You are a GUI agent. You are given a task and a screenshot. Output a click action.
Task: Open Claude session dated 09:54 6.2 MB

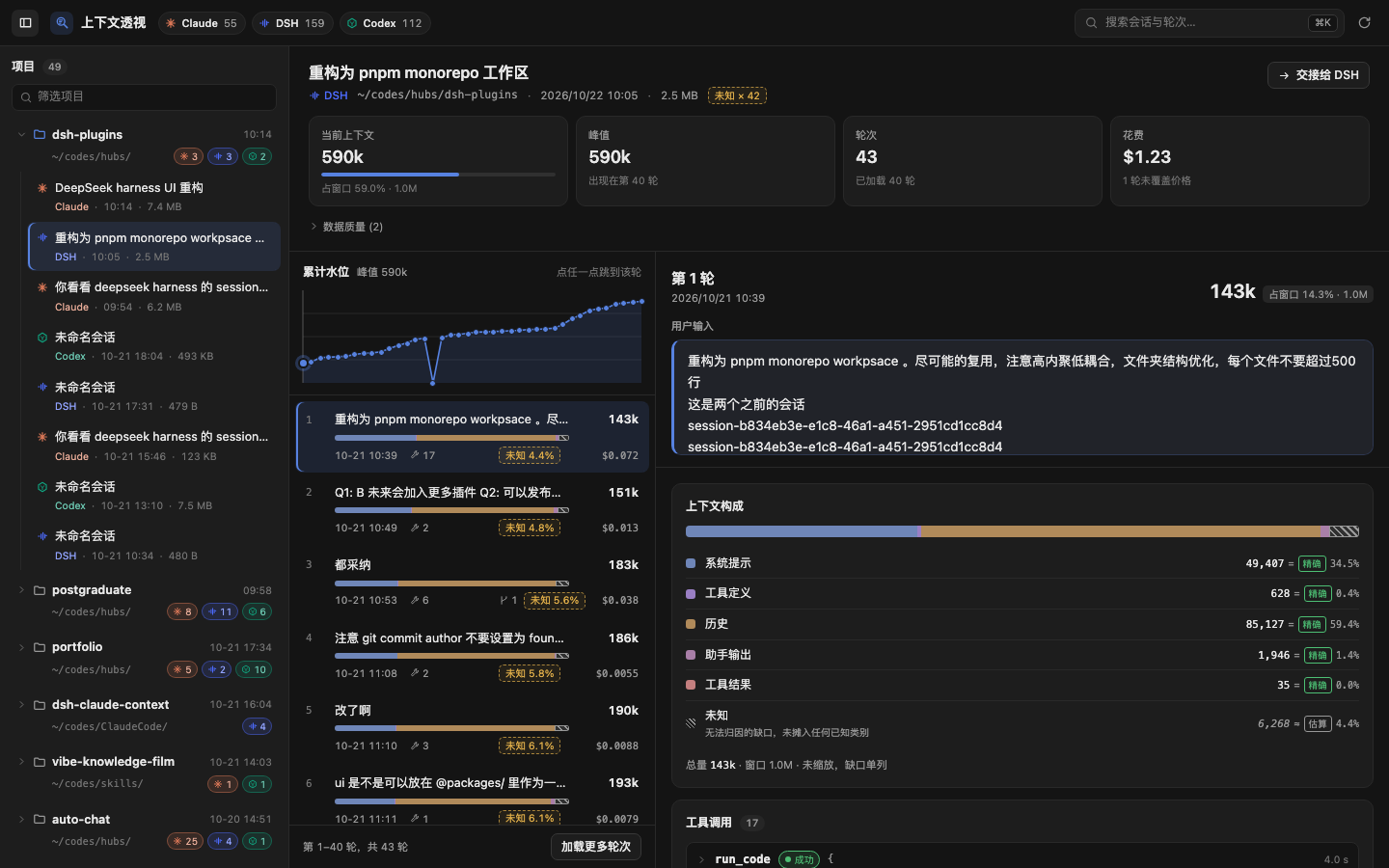tap(154, 296)
